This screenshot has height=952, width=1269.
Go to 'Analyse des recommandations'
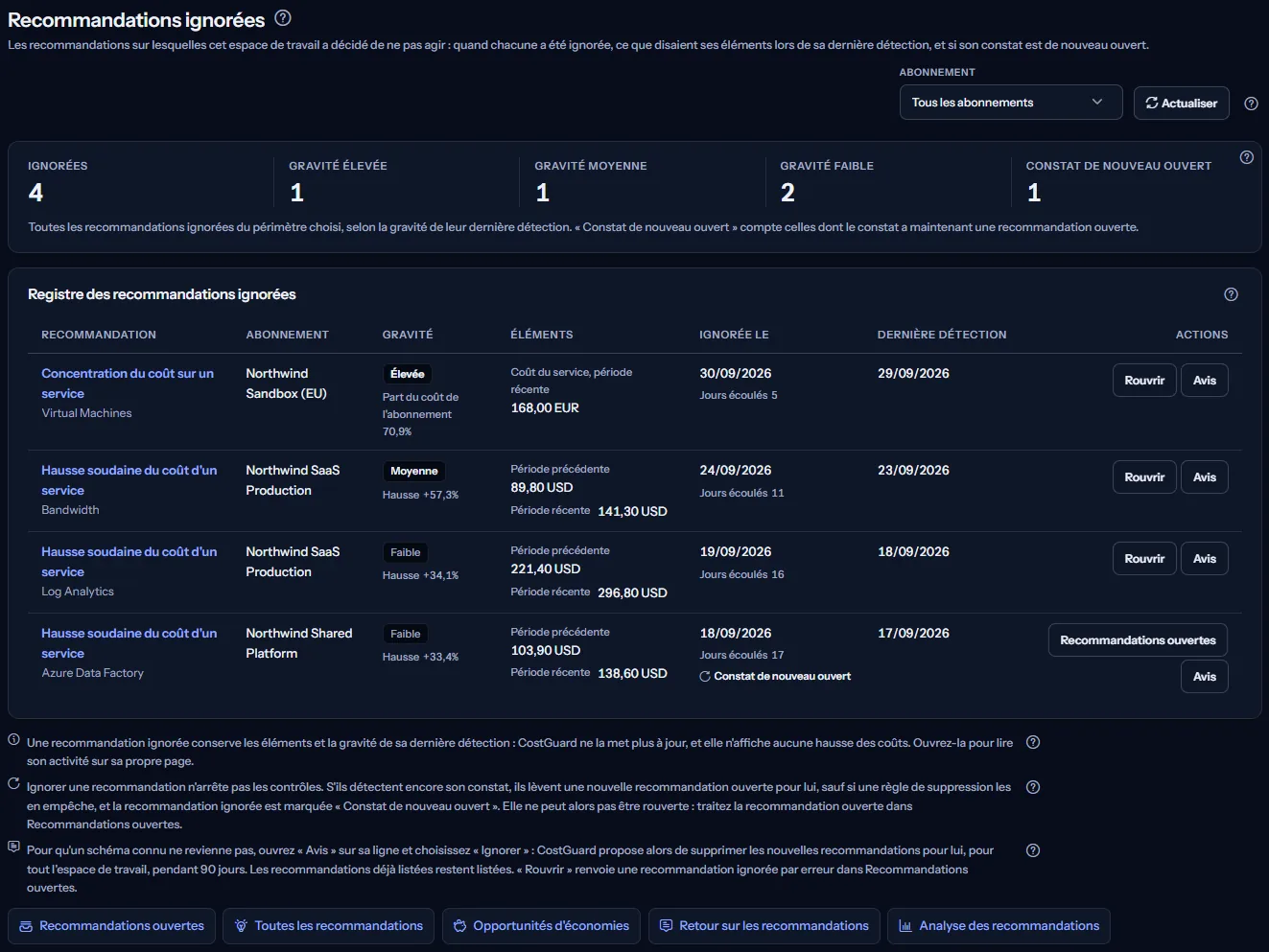click(999, 926)
